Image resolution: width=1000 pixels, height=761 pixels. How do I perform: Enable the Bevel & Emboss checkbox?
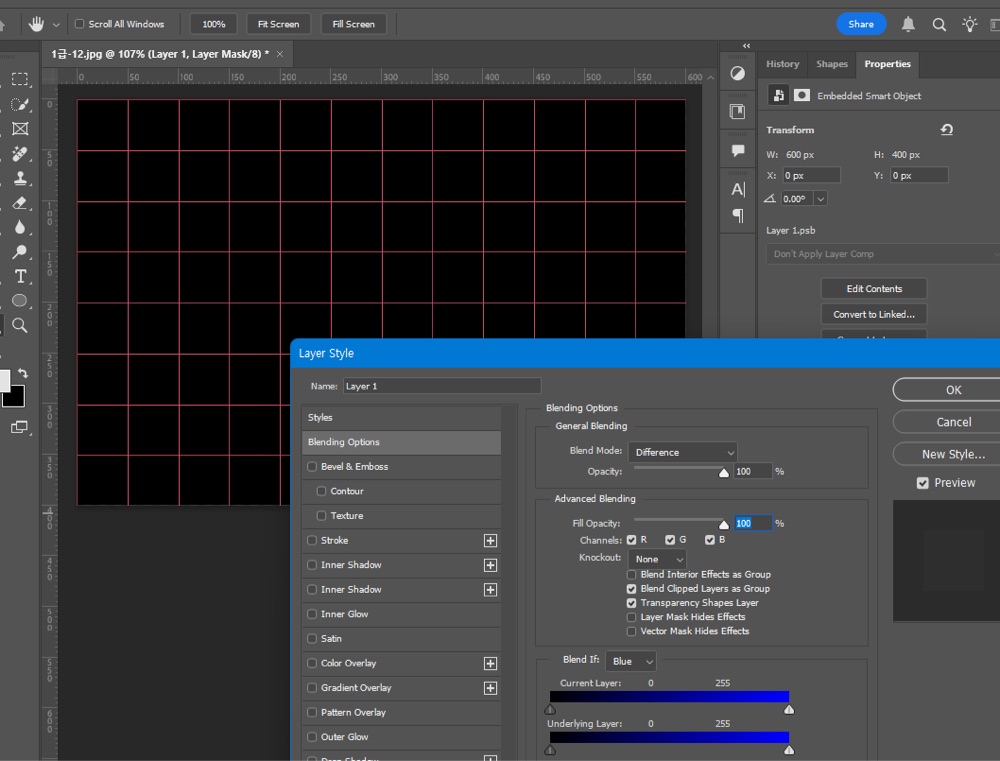point(312,466)
